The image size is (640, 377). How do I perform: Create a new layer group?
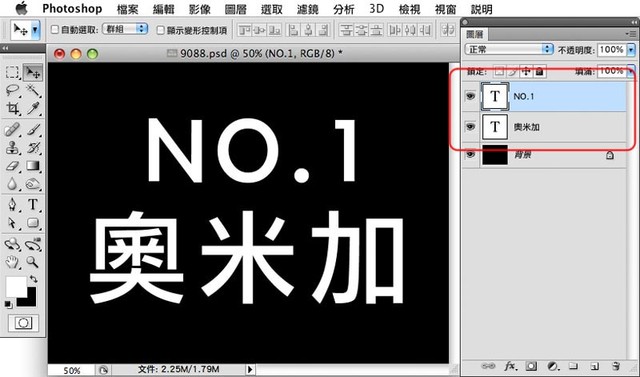coord(574,366)
